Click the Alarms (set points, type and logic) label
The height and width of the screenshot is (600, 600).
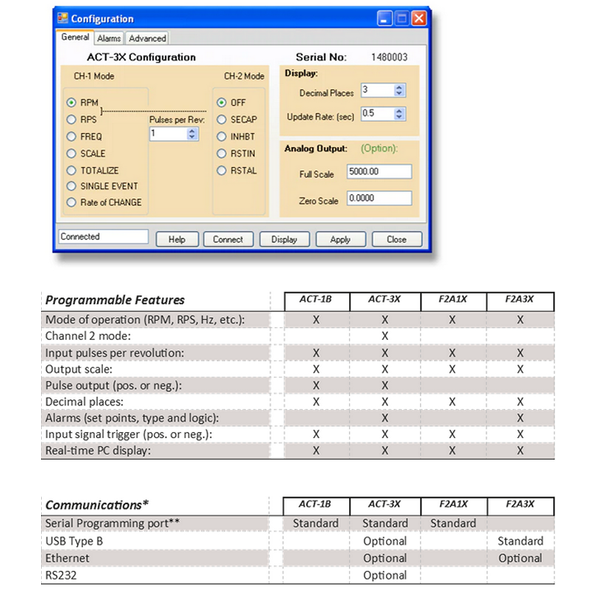(x=132, y=418)
